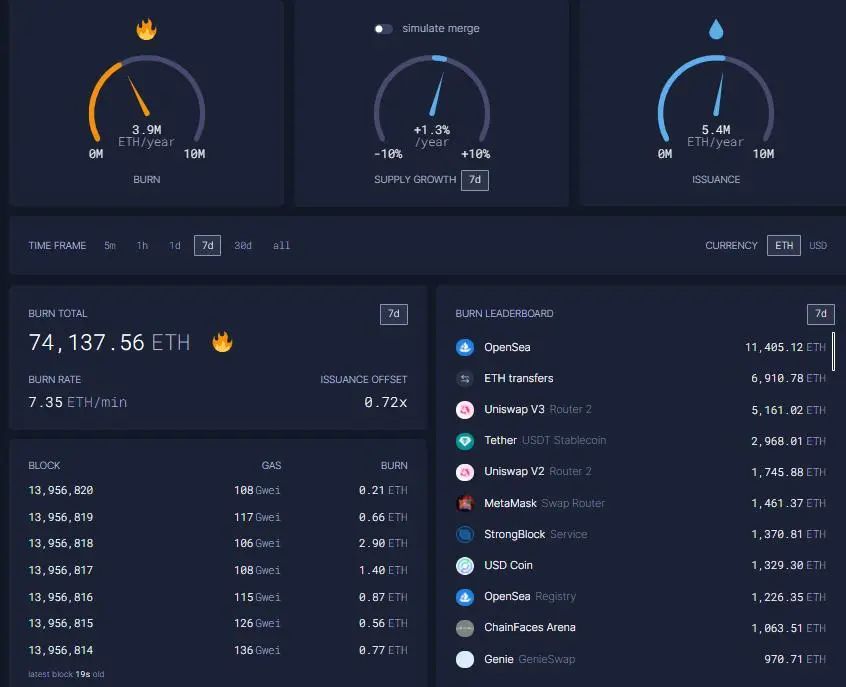Screen dimensions: 846x687
Task: Select the 5m time frame
Action: click(x=110, y=246)
